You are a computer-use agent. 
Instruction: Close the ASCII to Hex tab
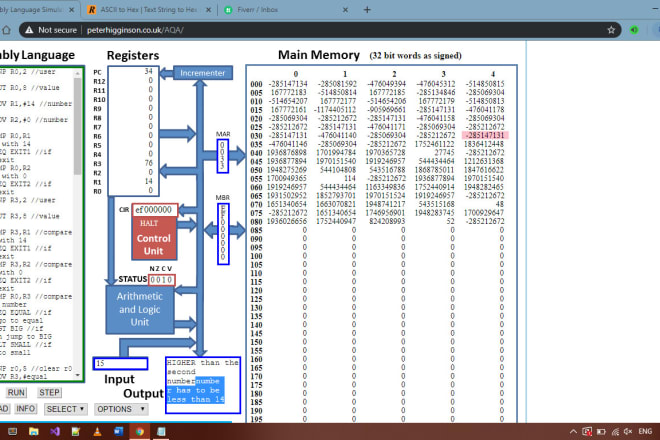pos(208,10)
